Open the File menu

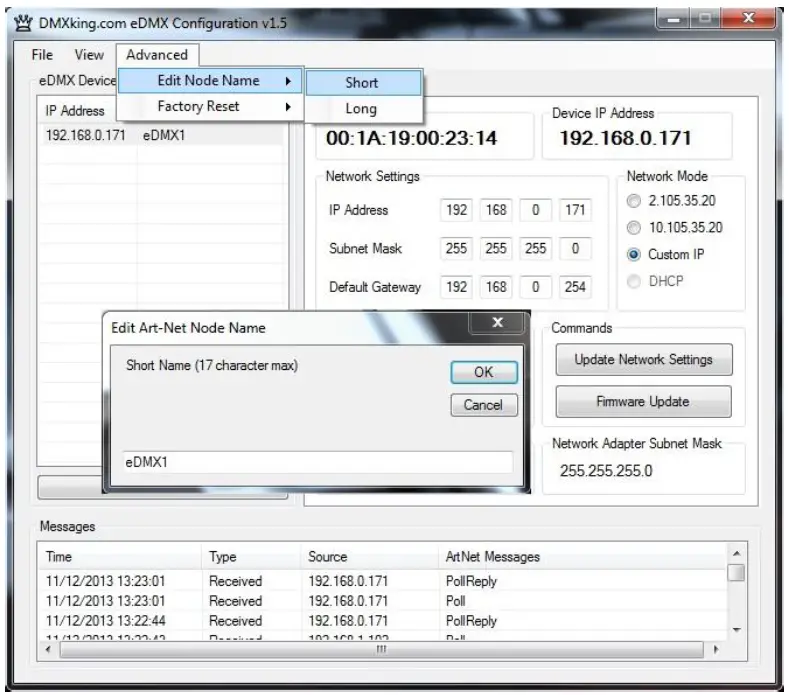(41, 55)
